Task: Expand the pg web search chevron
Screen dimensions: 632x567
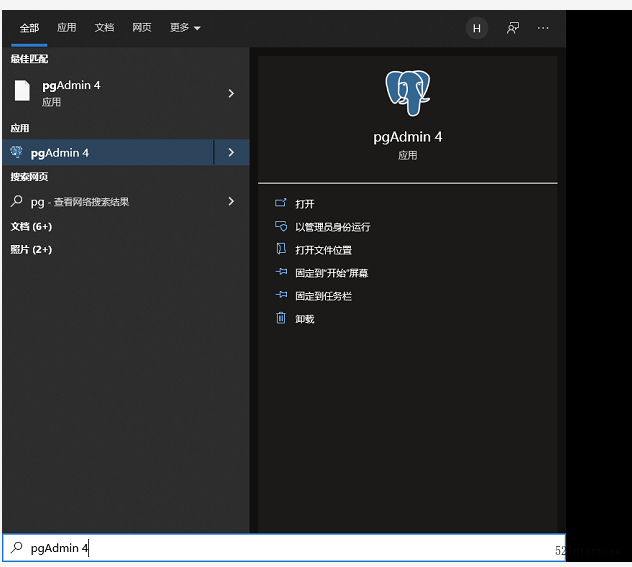Action: pyautogui.click(x=231, y=201)
